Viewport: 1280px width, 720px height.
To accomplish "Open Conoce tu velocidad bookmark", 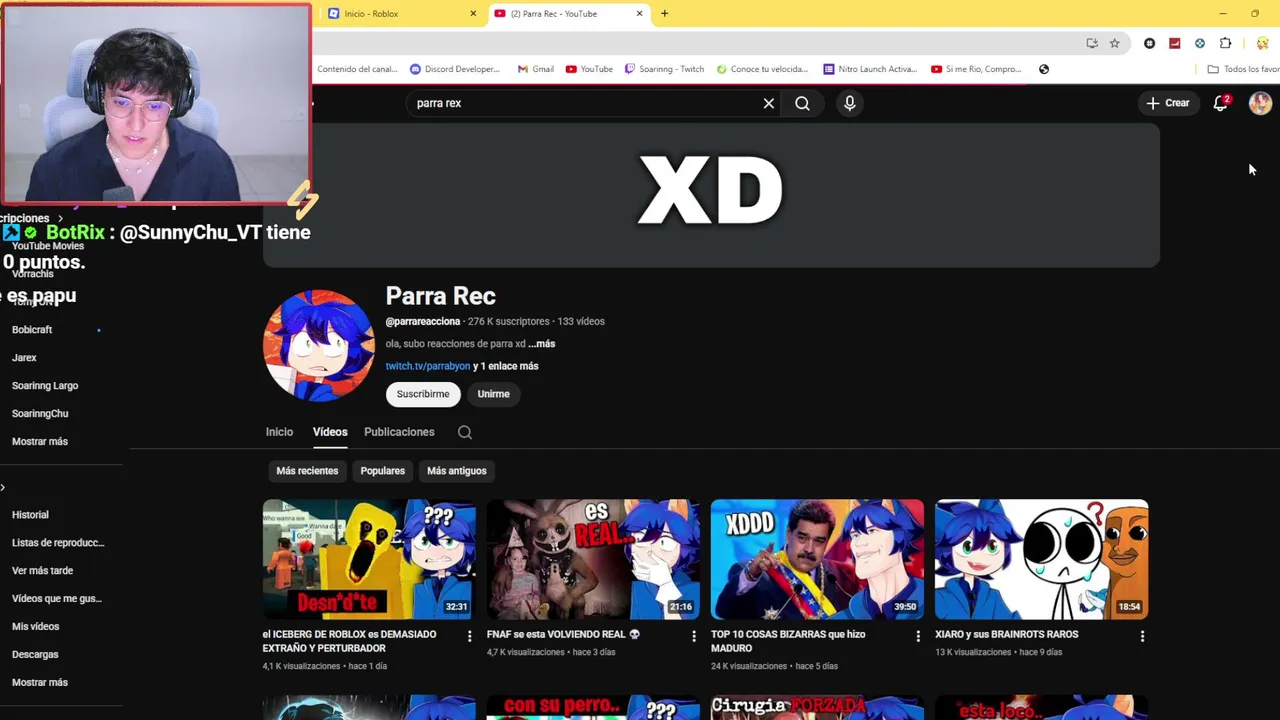I will click(763, 69).
